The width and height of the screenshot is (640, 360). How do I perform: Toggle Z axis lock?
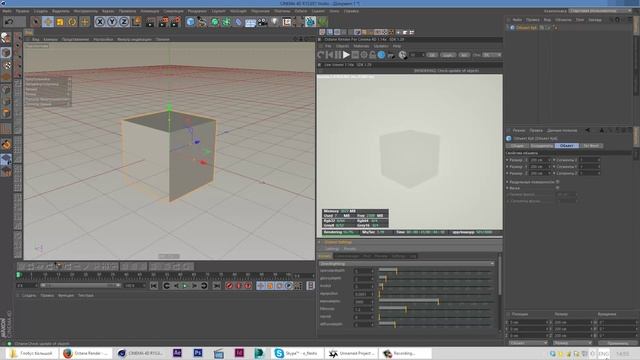(124, 22)
